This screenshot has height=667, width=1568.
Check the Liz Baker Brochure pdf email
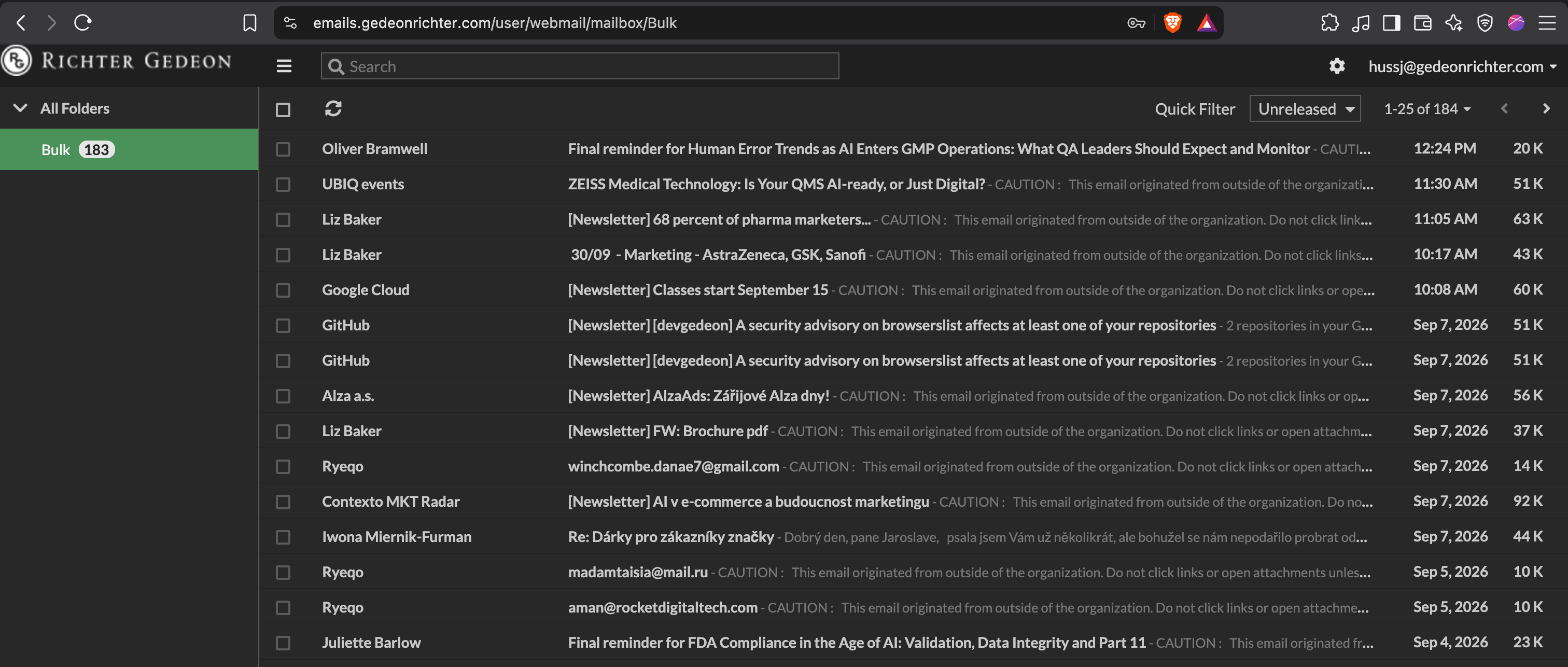[283, 432]
